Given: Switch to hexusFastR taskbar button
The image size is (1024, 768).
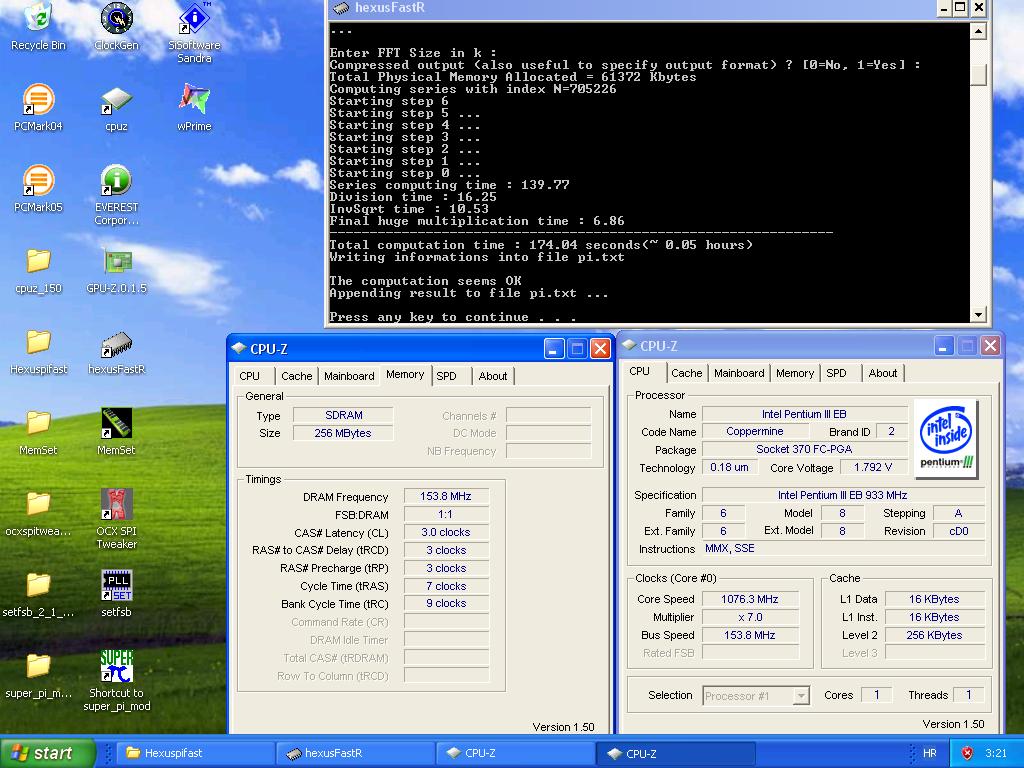Looking at the screenshot, I should [x=355, y=753].
